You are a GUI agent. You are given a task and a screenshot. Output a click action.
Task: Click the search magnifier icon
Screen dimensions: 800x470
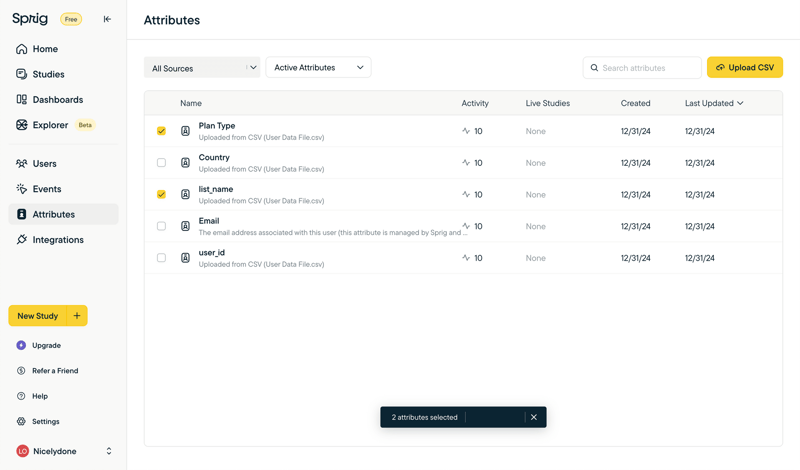(x=594, y=68)
